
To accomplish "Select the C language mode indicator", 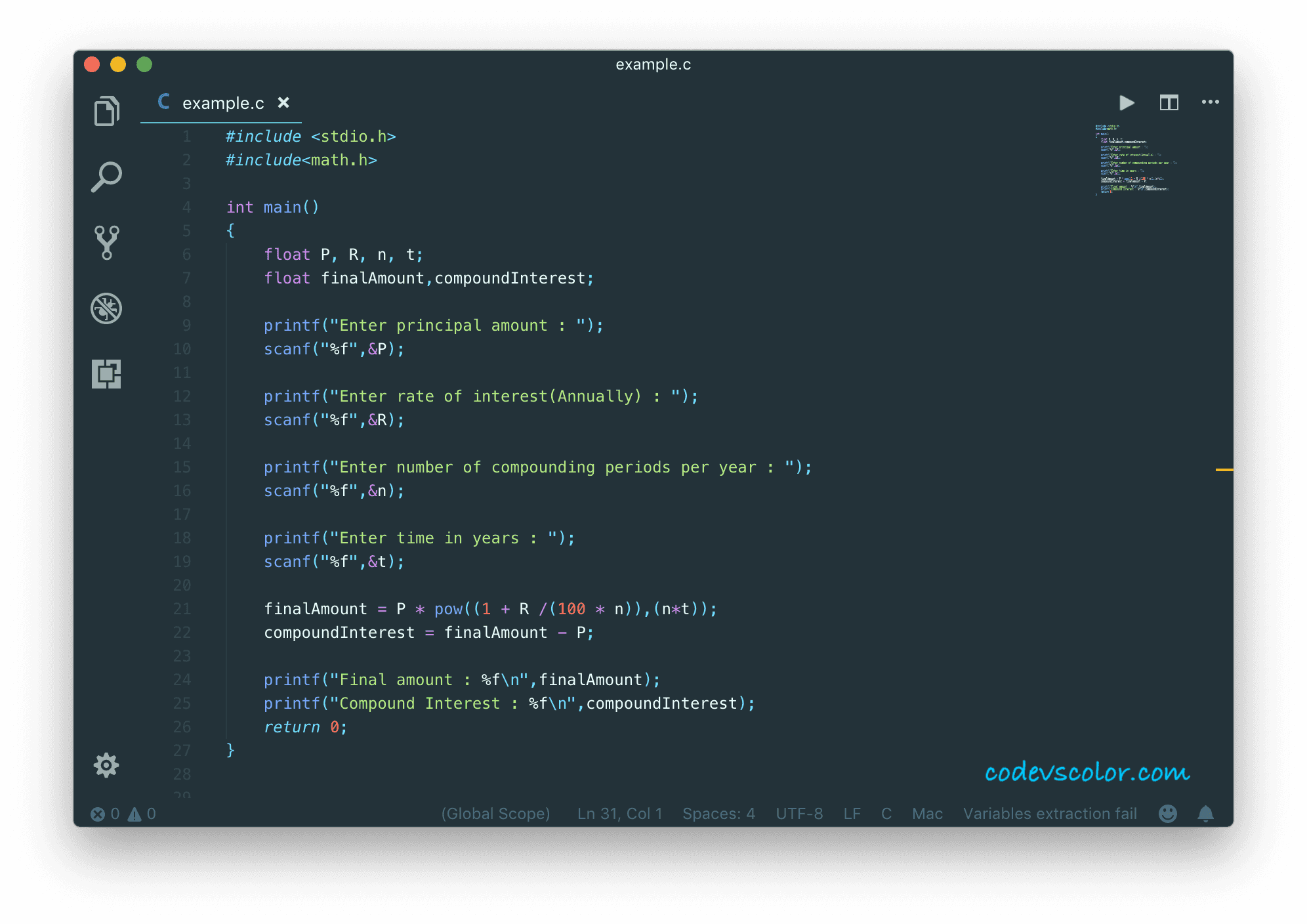I will click(886, 814).
